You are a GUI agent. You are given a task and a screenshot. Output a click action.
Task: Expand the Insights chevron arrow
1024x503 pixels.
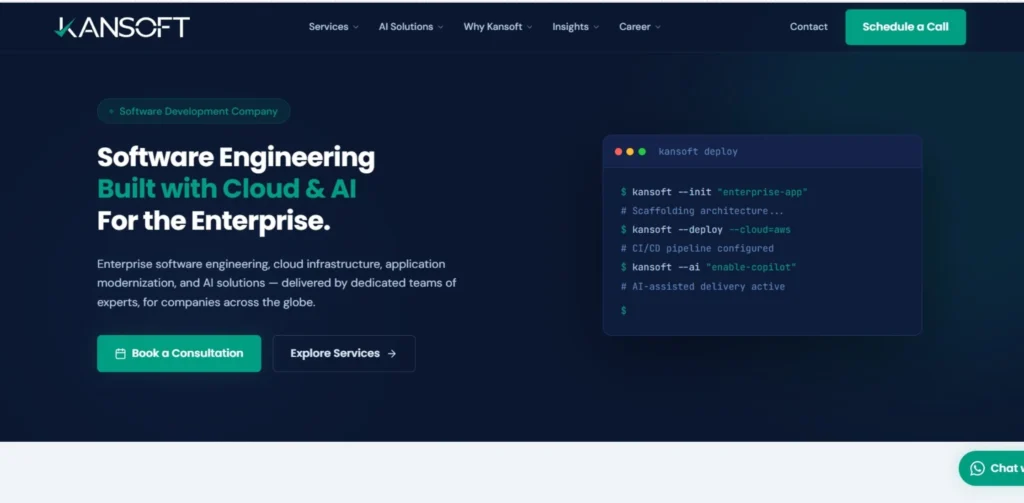596,27
